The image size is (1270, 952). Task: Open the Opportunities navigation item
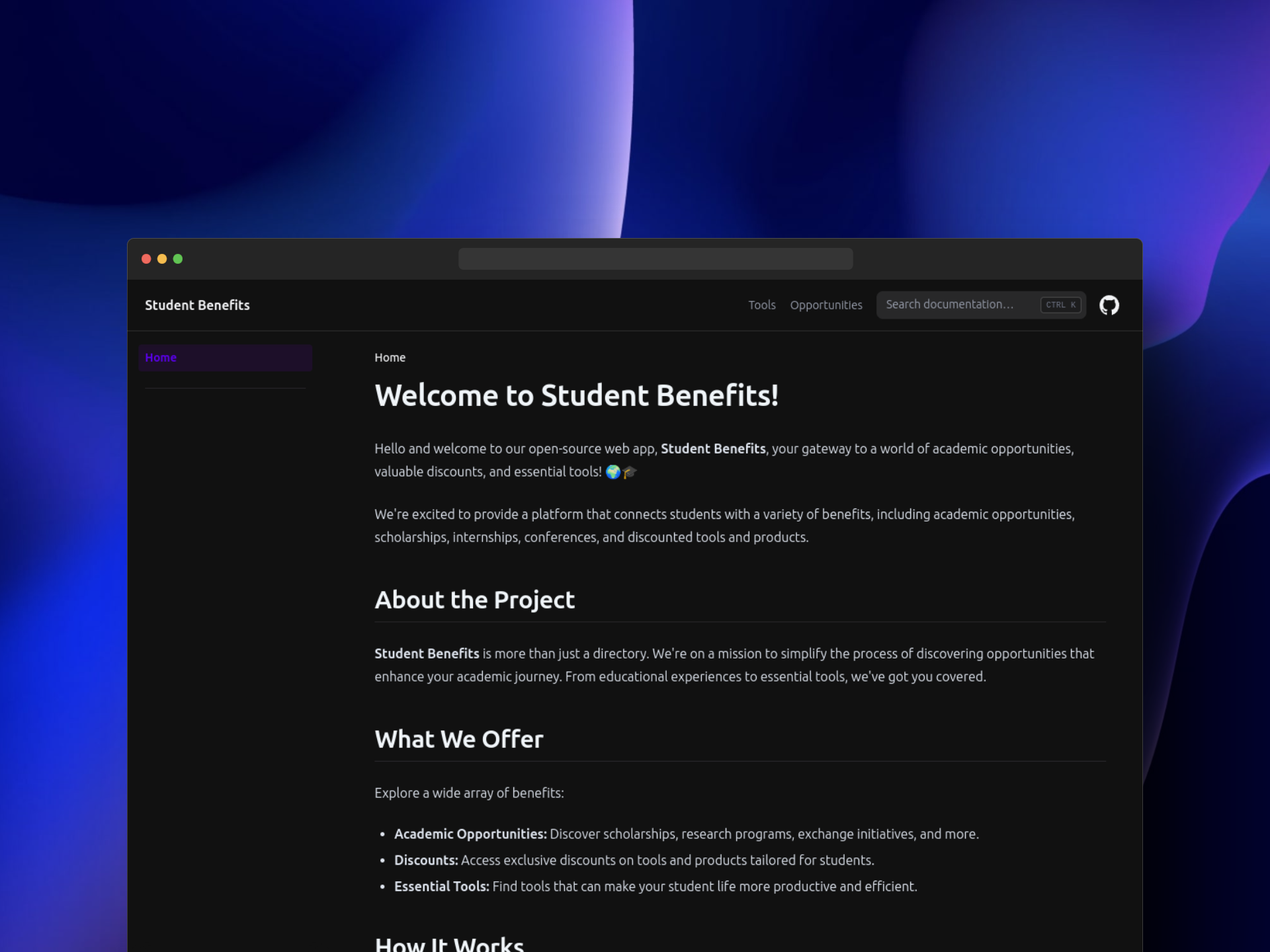pyautogui.click(x=826, y=305)
